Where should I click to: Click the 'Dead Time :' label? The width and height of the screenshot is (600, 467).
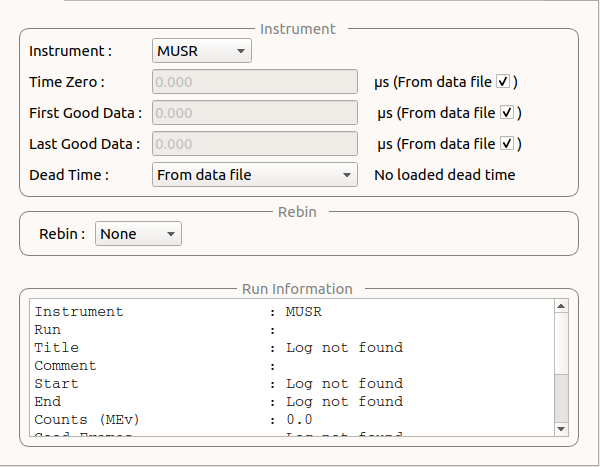69,175
